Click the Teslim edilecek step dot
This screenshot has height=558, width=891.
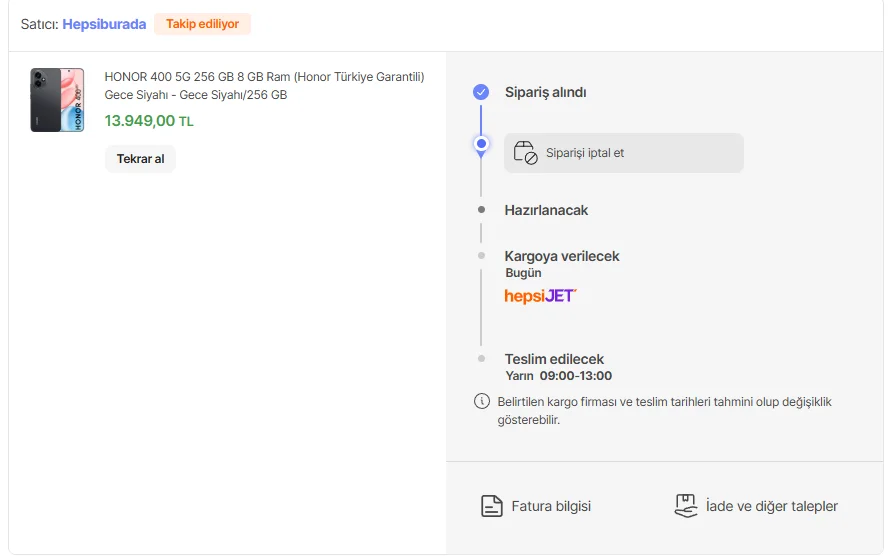tap(481, 358)
